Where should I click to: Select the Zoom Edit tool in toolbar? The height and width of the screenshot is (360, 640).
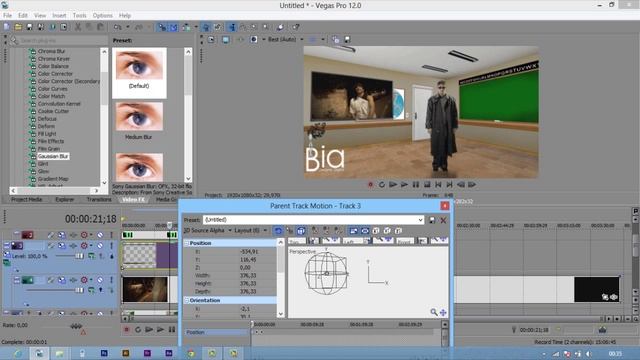coord(266,27)
